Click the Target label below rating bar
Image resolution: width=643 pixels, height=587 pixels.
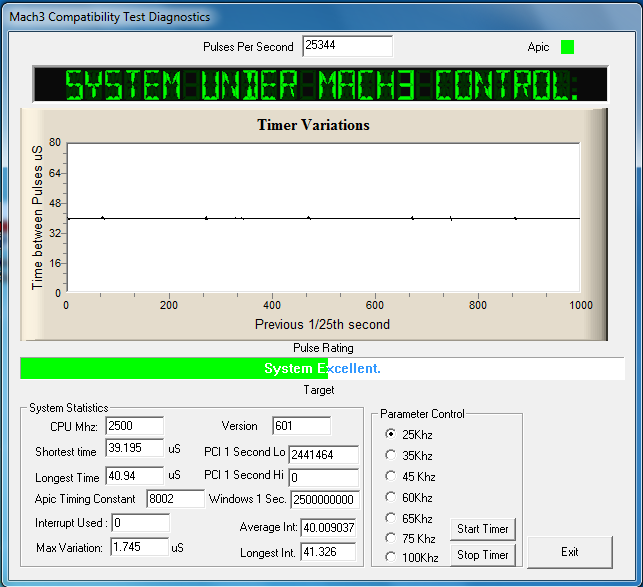(x=319, y=390)
